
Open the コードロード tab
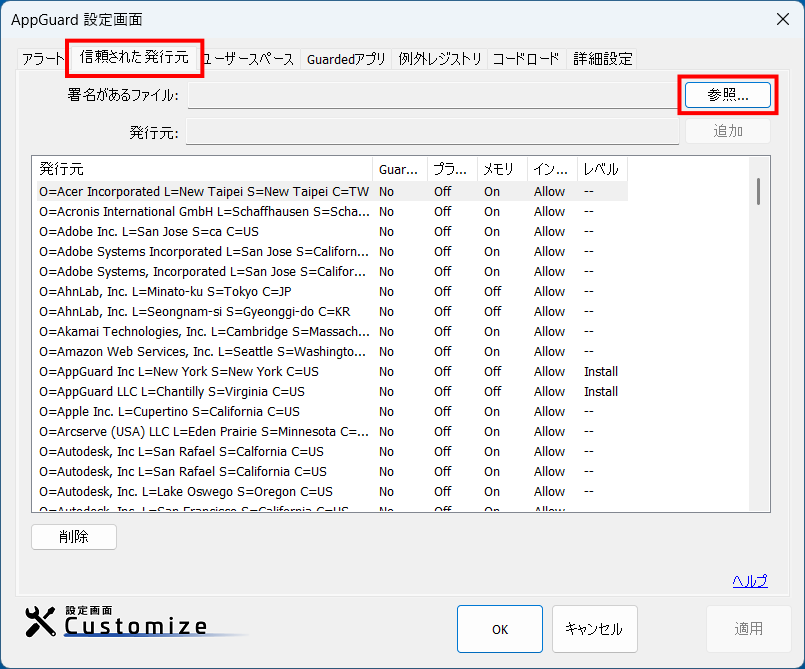(526, 59)
